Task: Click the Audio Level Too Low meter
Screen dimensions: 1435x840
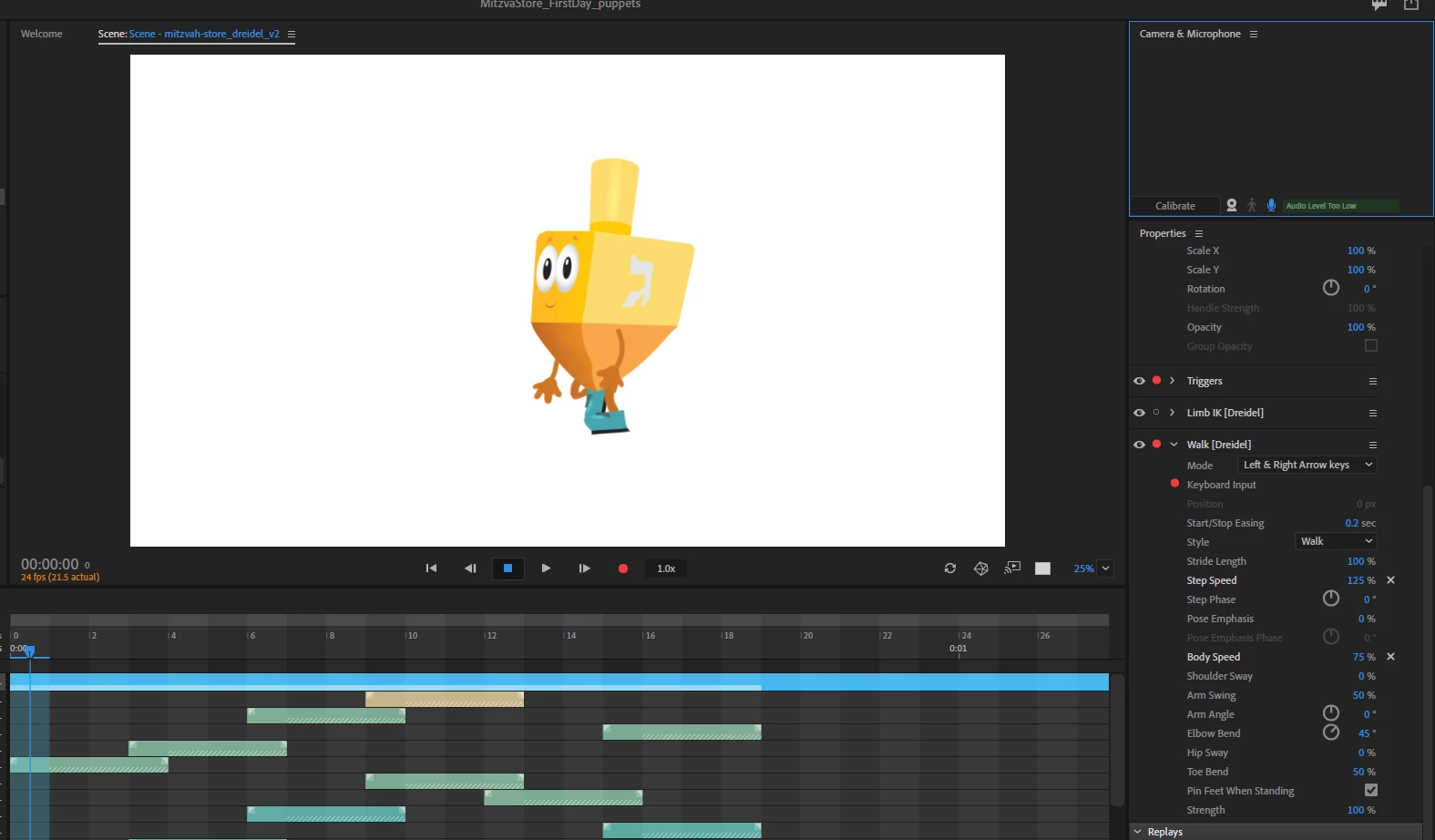Action: coord(1341,206)
